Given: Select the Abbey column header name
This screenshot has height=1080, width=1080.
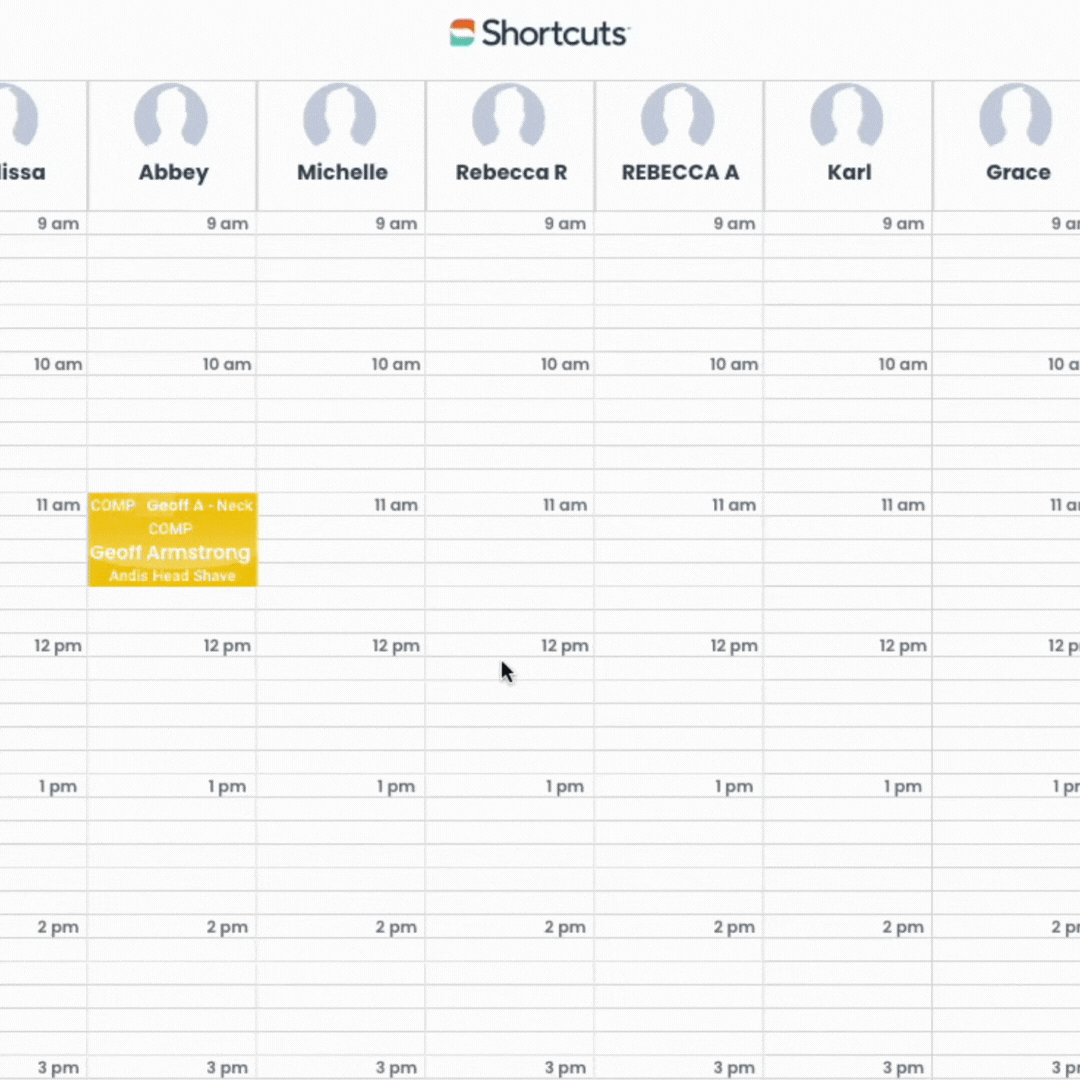Looking at the screenshot, I should coord(173,172).
